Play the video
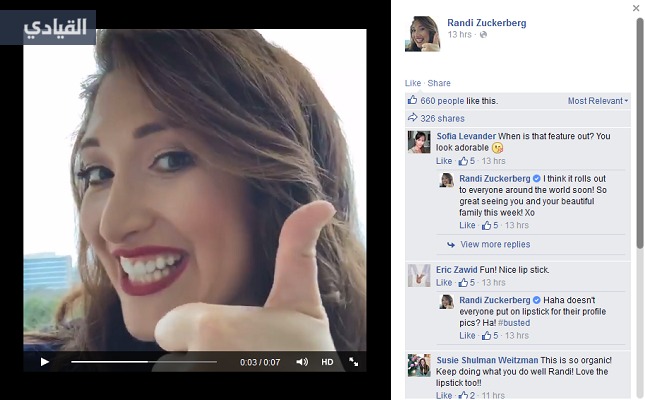 click(x=44, y=362)
